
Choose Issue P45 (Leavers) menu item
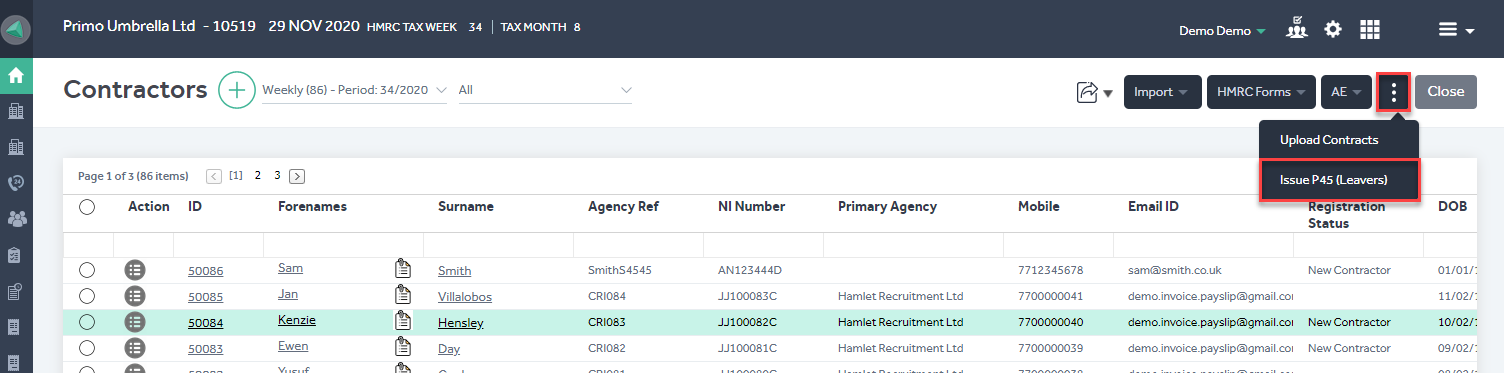point(1339,180)
